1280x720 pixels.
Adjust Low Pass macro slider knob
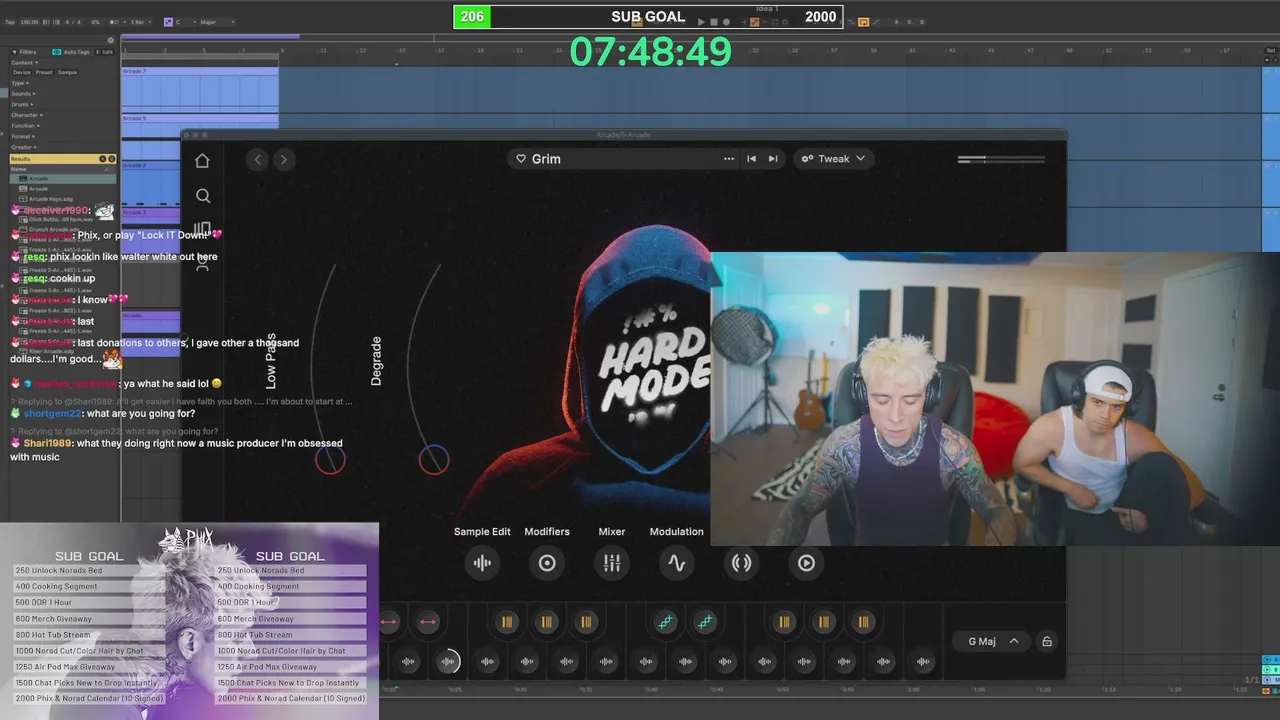pos(330,460)
